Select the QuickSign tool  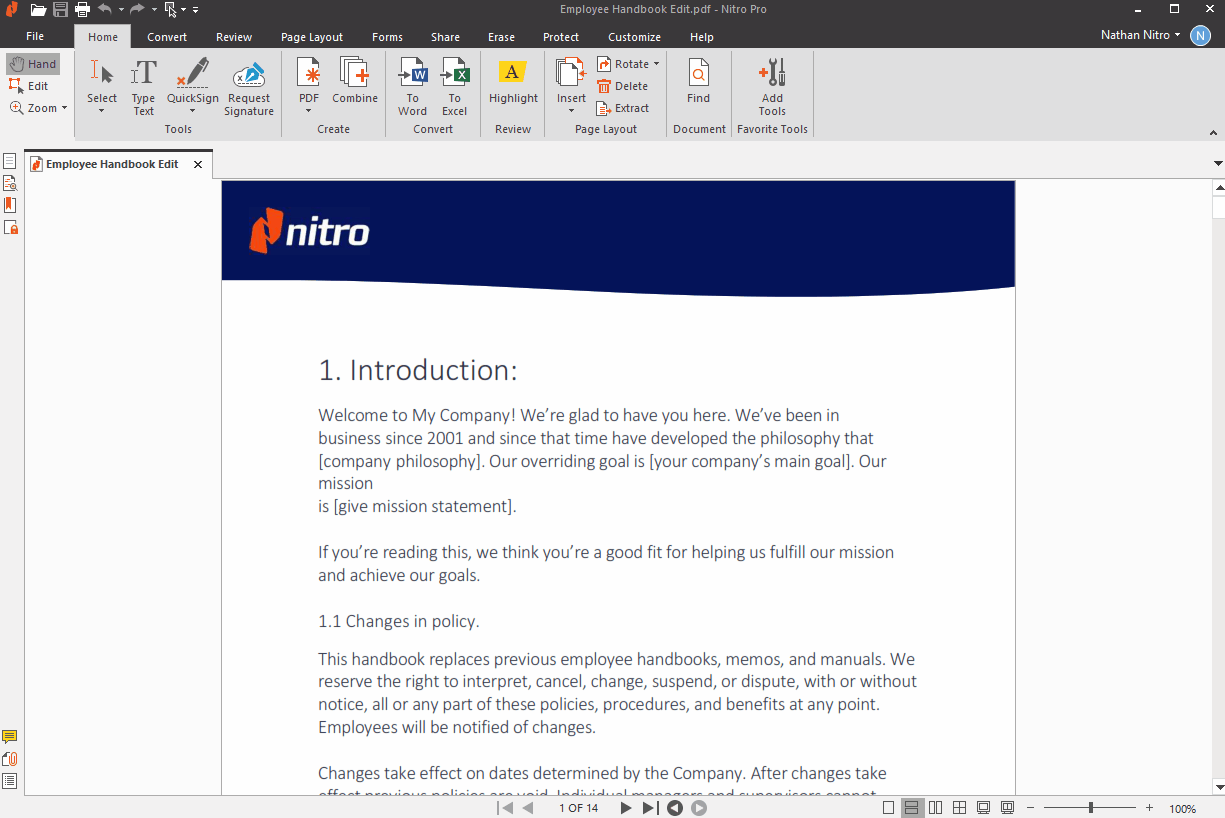click(192, 85)
